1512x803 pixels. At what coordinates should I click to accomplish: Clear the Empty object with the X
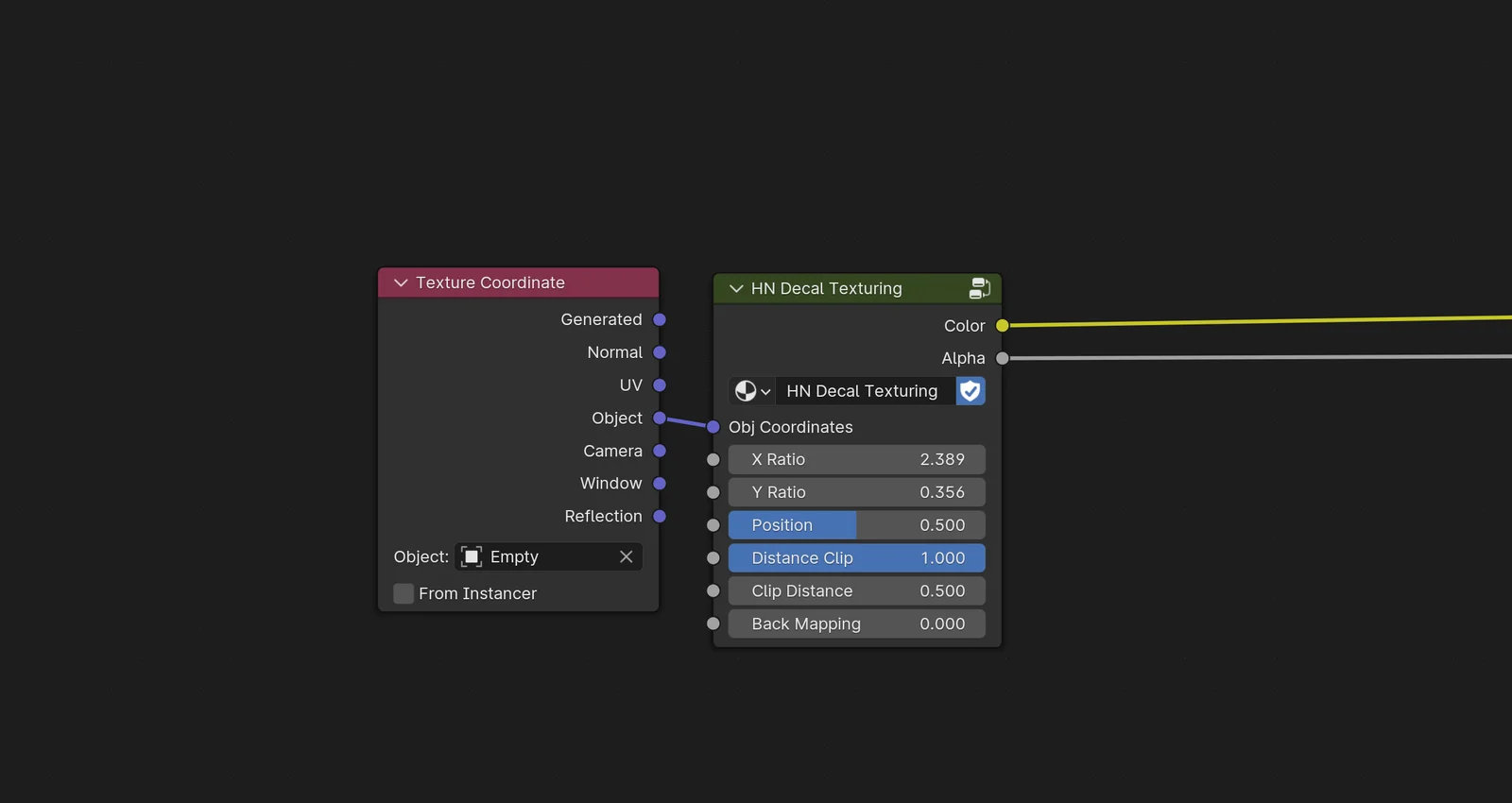click(626, 557)
